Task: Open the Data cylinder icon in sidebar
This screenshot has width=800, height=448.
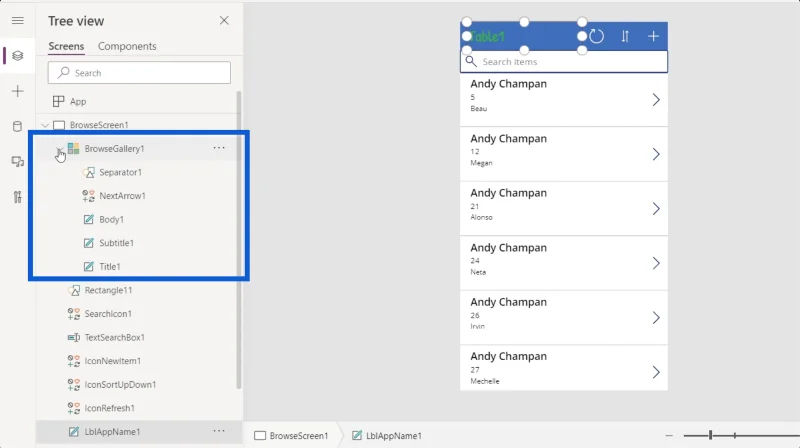Action: [x=17, y=127]
